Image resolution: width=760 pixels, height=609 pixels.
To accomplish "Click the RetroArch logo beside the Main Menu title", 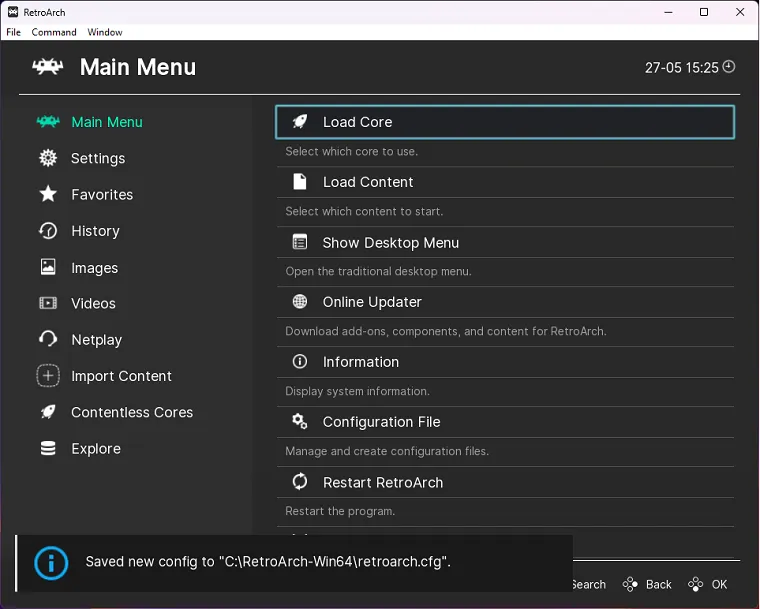I will point(48,67).
